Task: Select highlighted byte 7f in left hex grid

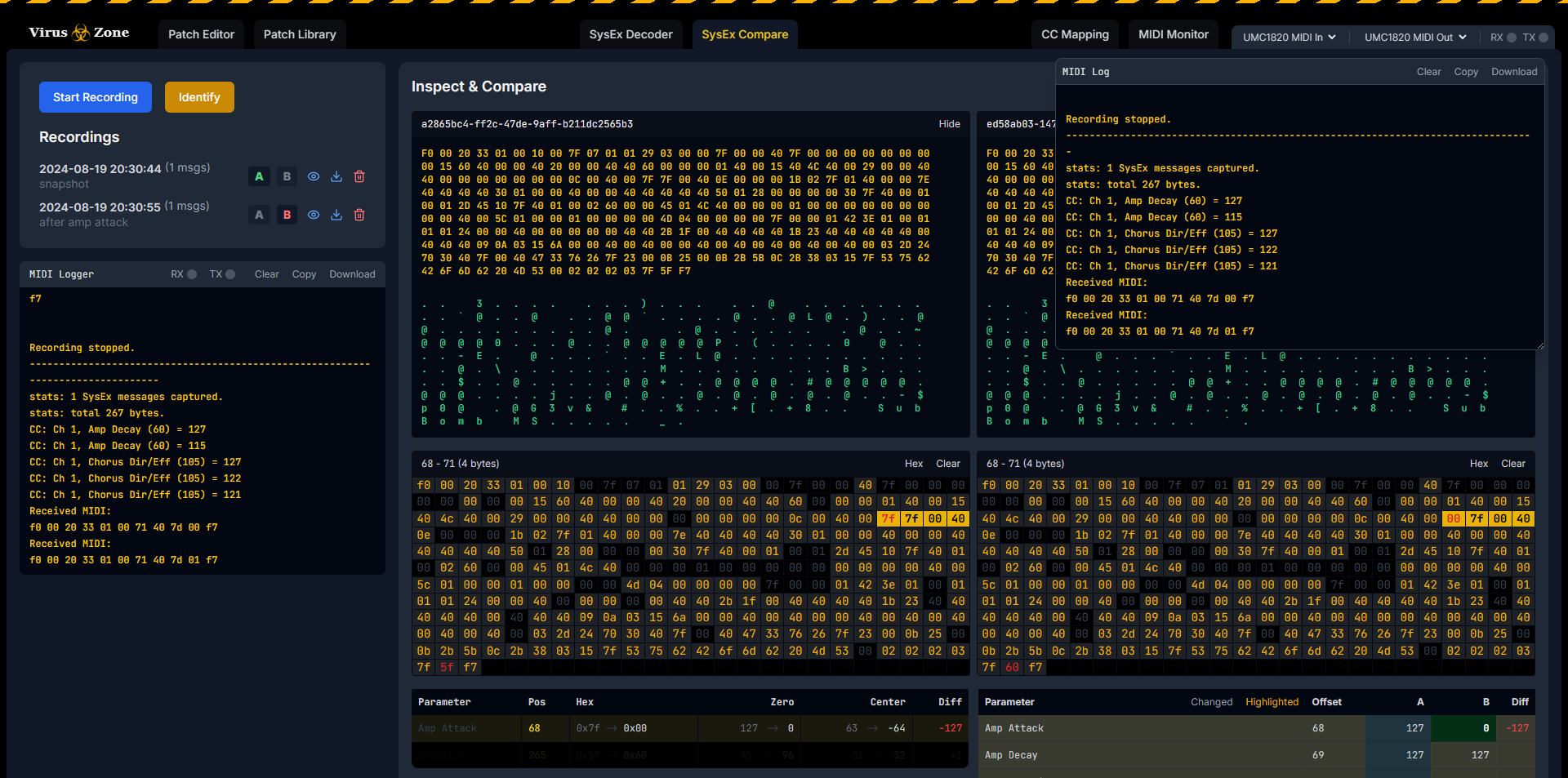Action: 888,518
